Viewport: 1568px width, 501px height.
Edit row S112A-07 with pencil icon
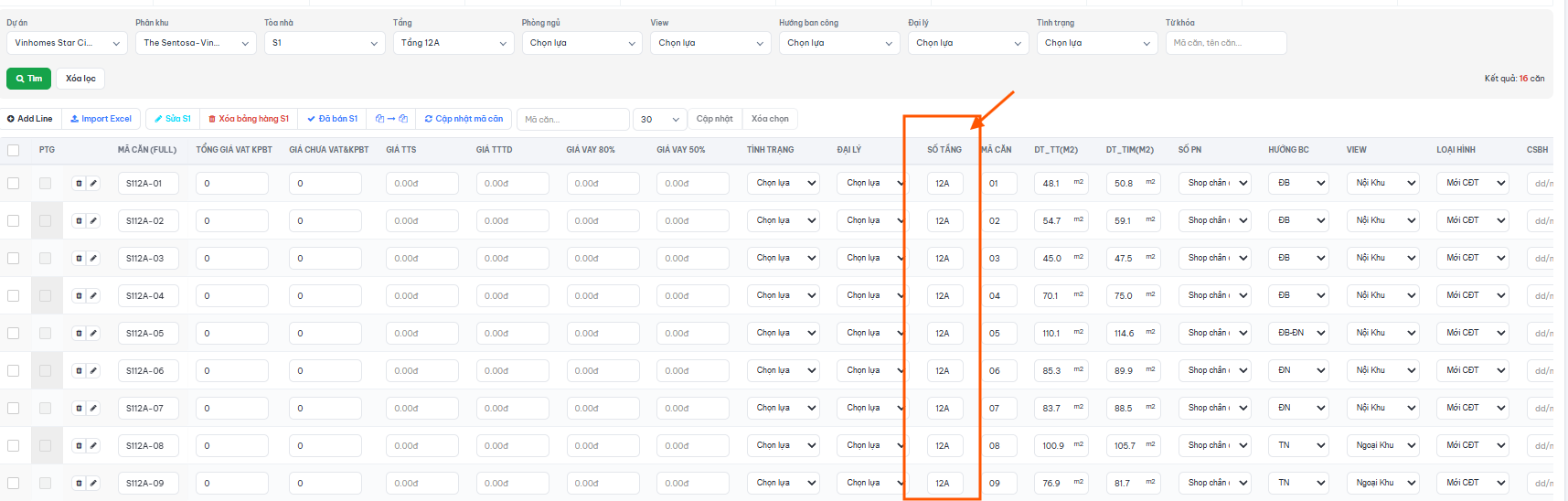(93, 409)
